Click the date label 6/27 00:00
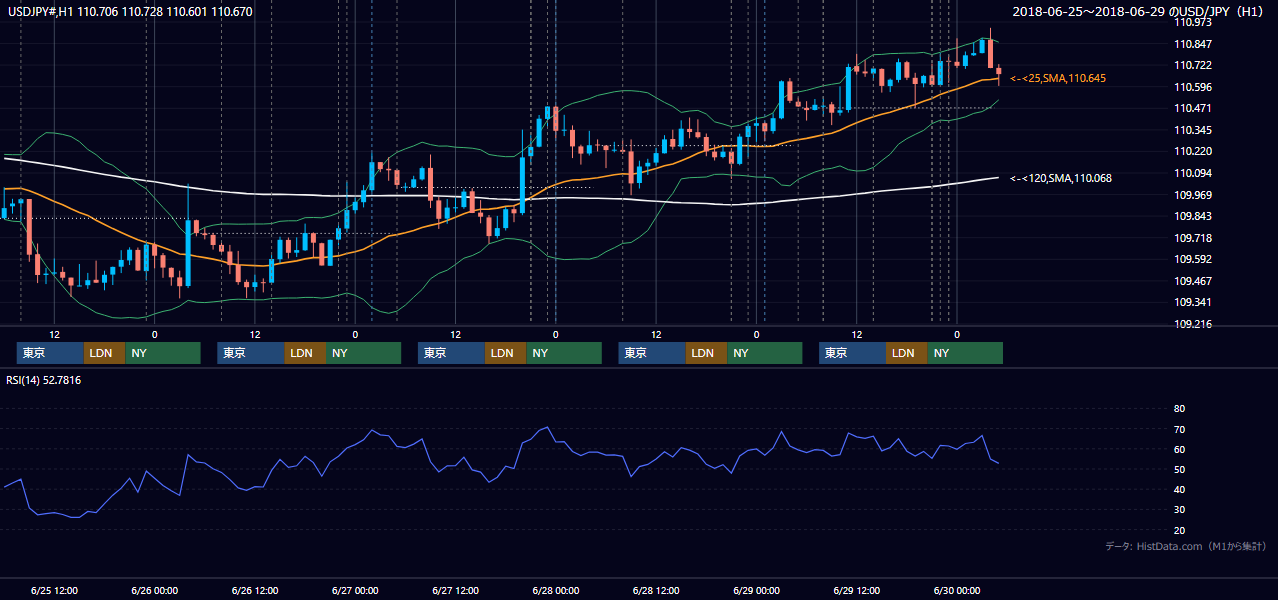This screenshot has height=600, width=1278. click(x=355, y=590)
